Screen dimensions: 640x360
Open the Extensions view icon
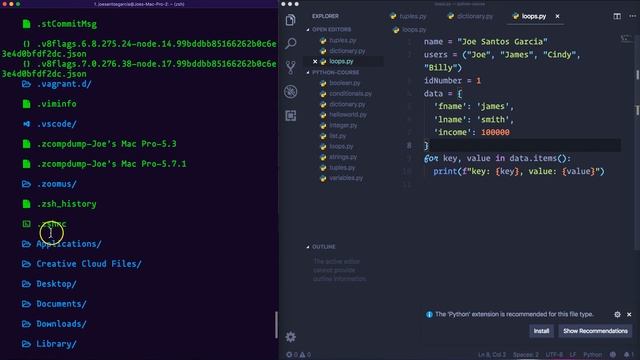[x=290, y=116]
